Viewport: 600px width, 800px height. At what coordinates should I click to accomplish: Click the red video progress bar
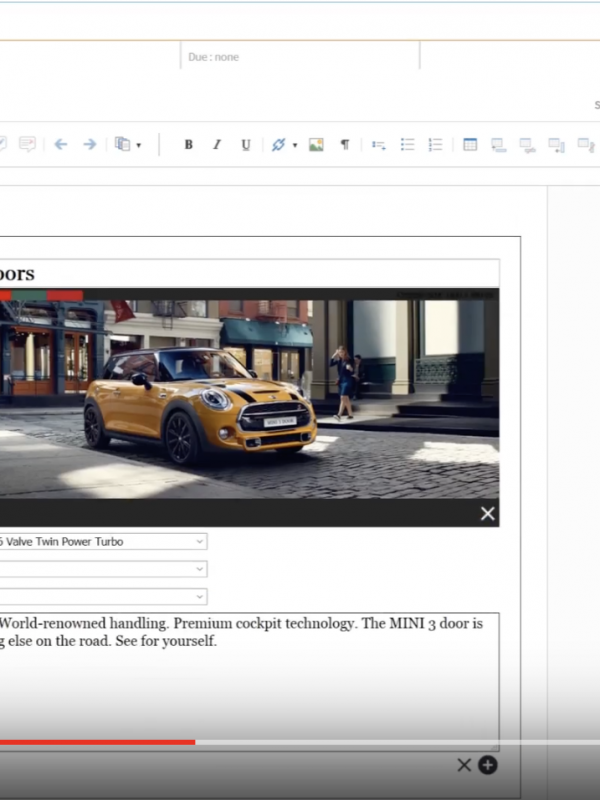[97, 742]
